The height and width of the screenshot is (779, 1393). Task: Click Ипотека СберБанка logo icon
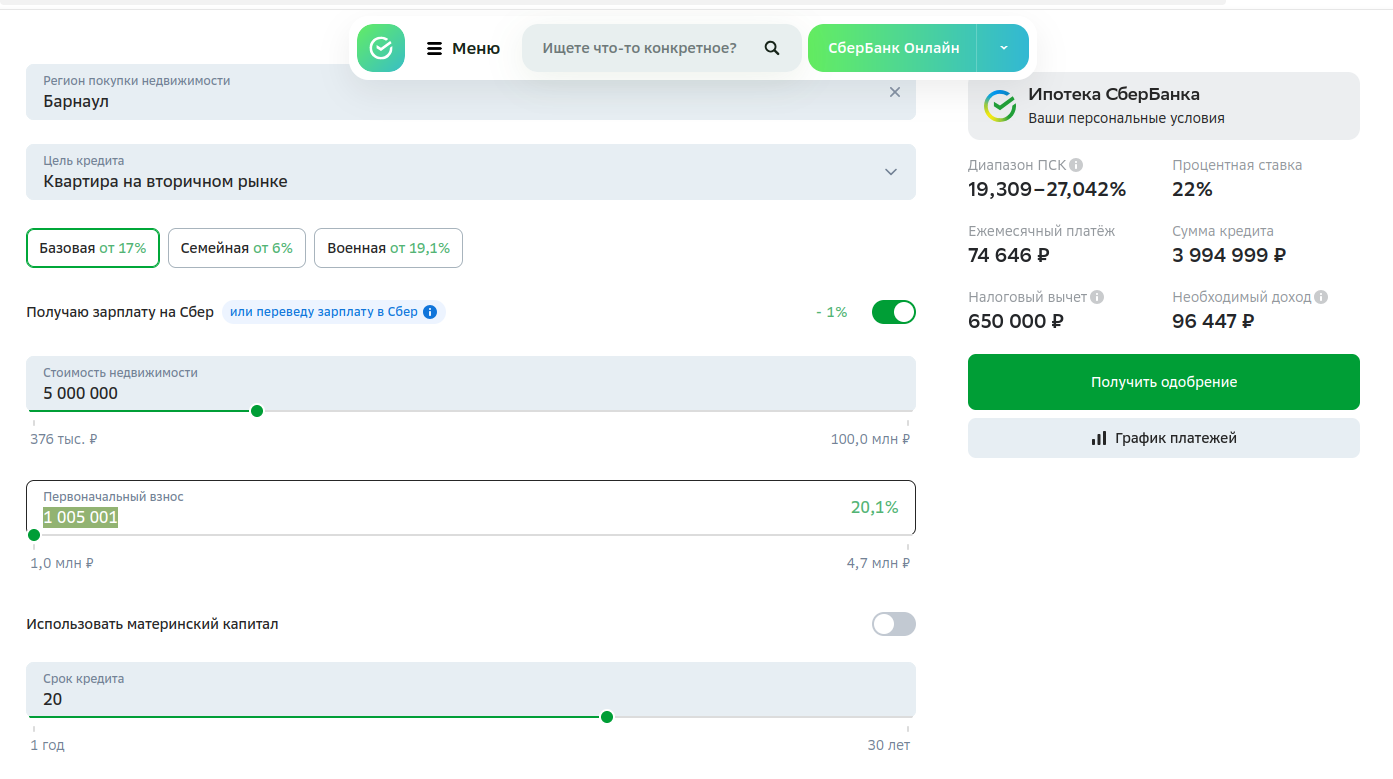[x=999, y=106]
